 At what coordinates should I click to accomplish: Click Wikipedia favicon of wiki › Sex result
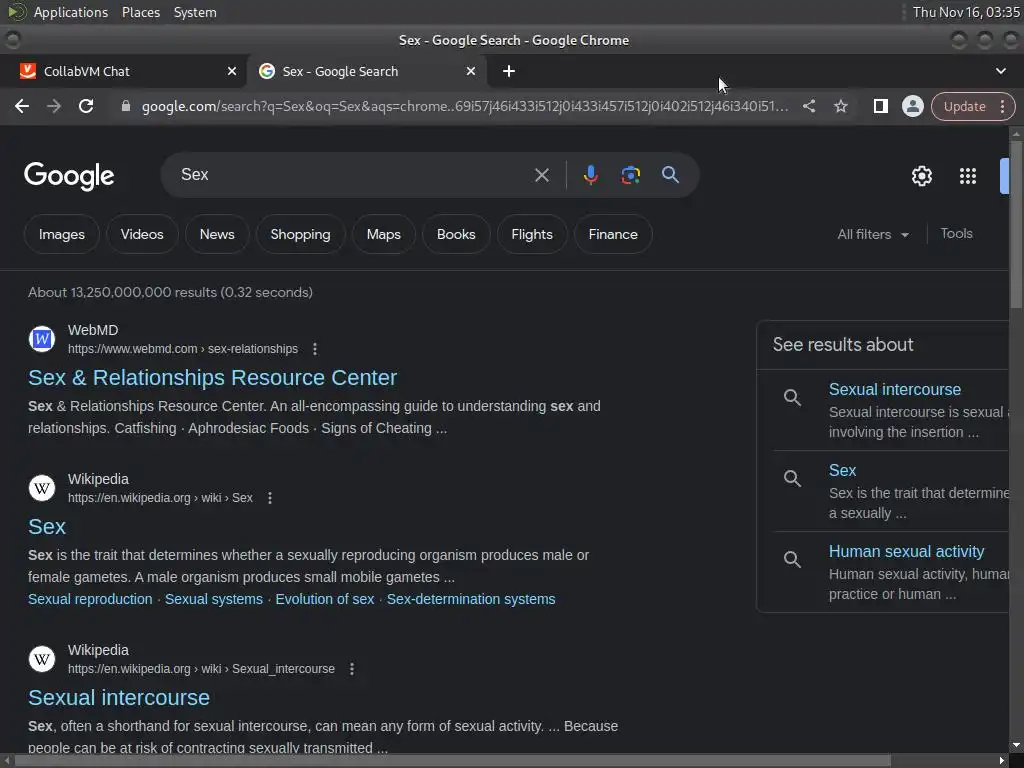tap(42, 488)
